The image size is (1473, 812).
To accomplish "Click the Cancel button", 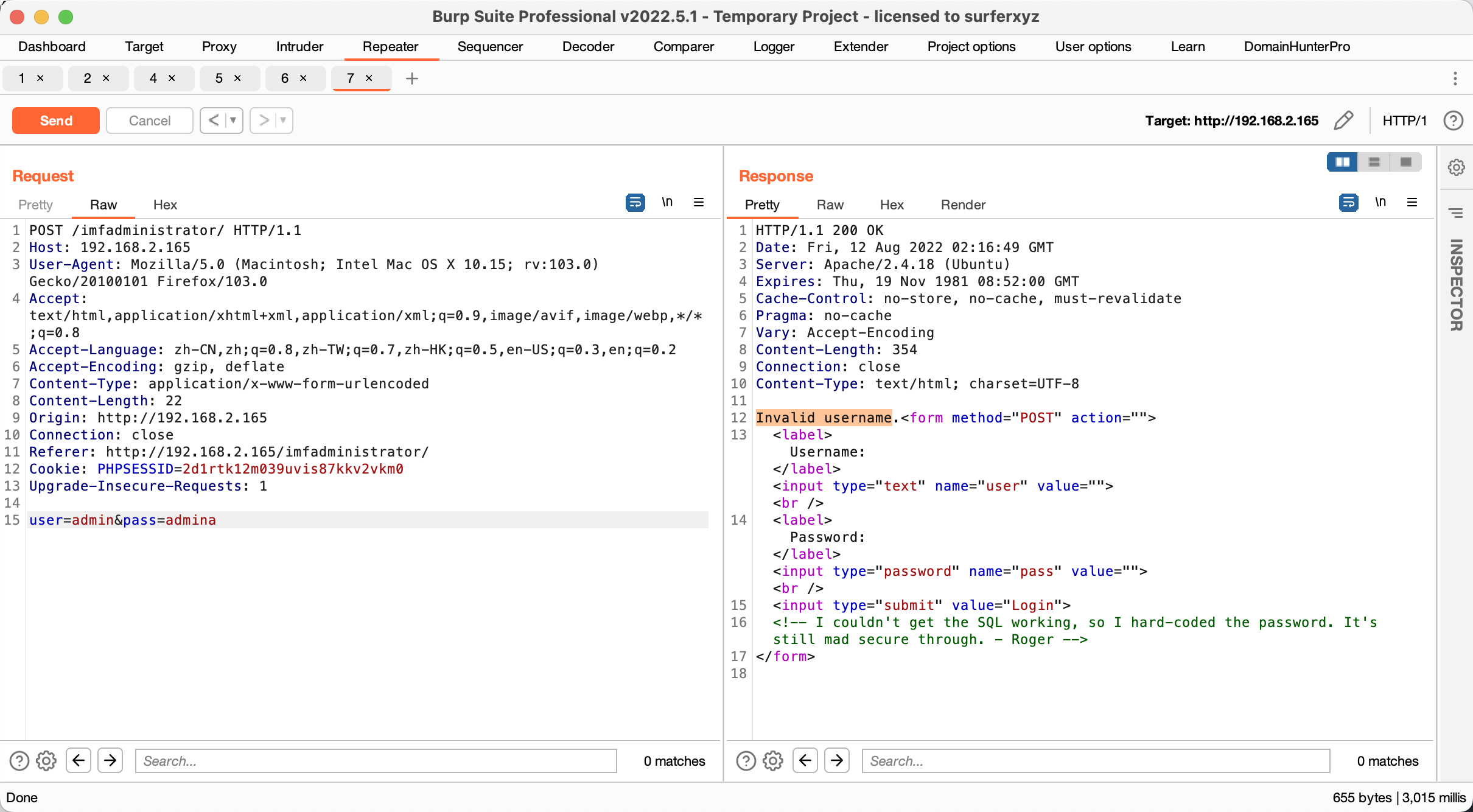I will click(x=150, y=121).
